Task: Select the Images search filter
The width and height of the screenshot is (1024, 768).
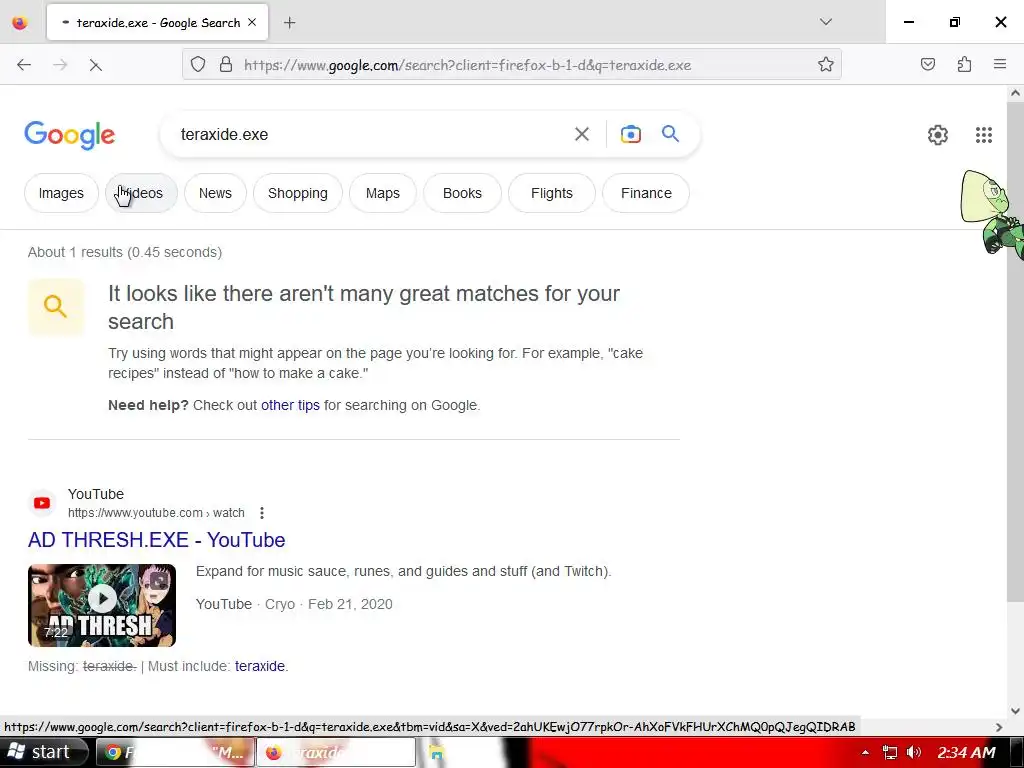Action: point(61,193)
